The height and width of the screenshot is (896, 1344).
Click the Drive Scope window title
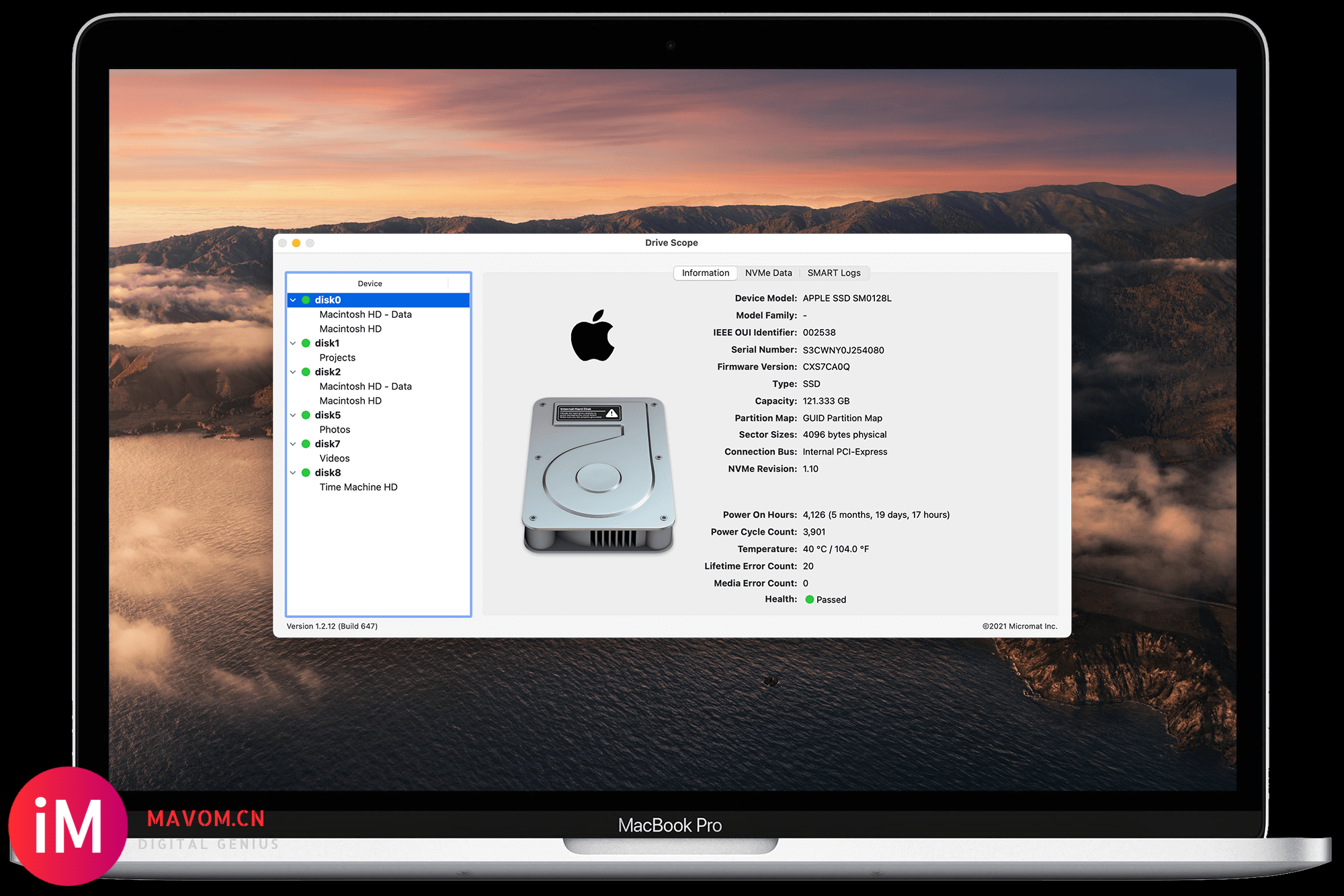[x=671, y=243]
